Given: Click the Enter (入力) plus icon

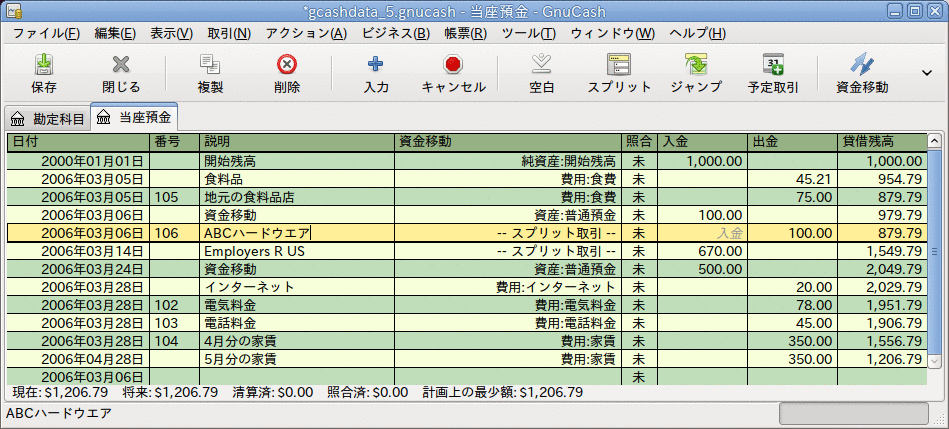Looking at the screenshot, I should 376,66.
